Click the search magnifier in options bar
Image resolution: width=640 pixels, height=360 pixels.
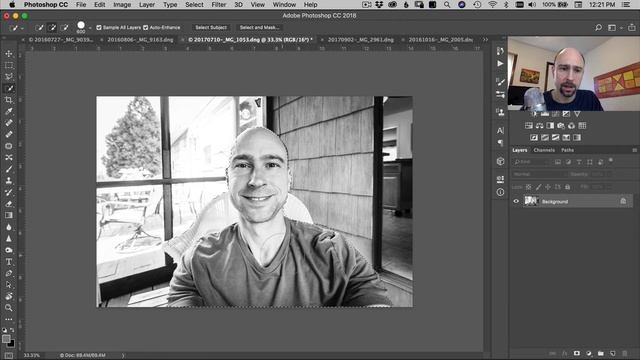click(598, 28)
